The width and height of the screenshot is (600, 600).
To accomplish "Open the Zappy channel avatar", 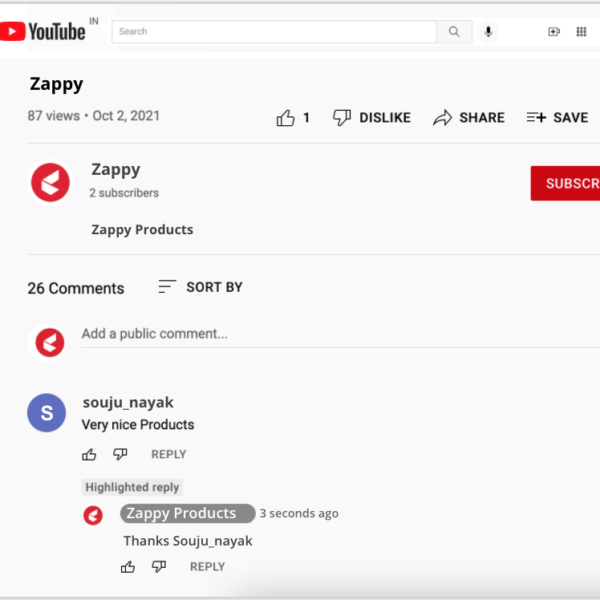I will pyautogui.click(x=50, y=182).
